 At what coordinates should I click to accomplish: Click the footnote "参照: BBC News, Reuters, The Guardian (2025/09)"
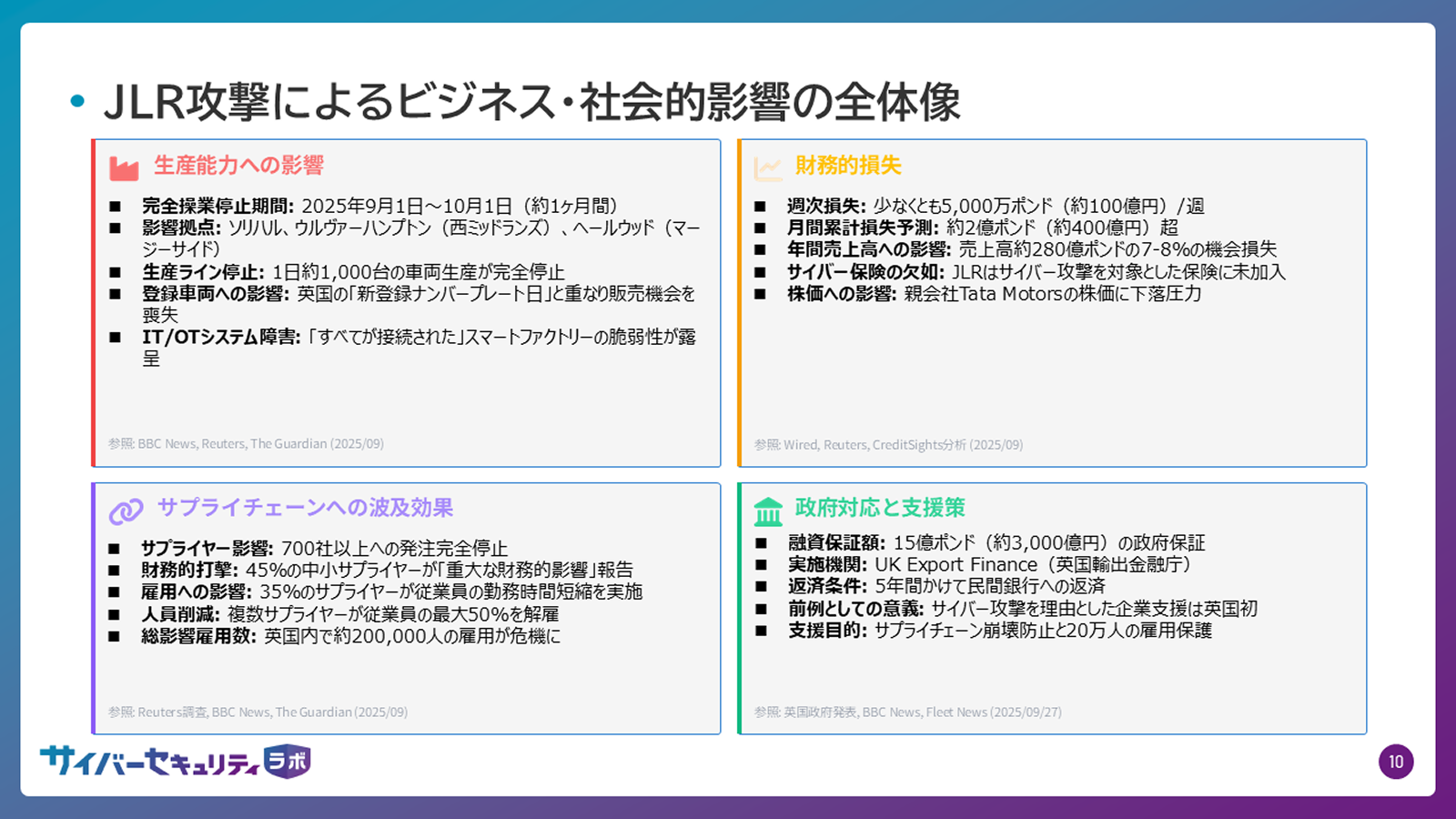246,444
